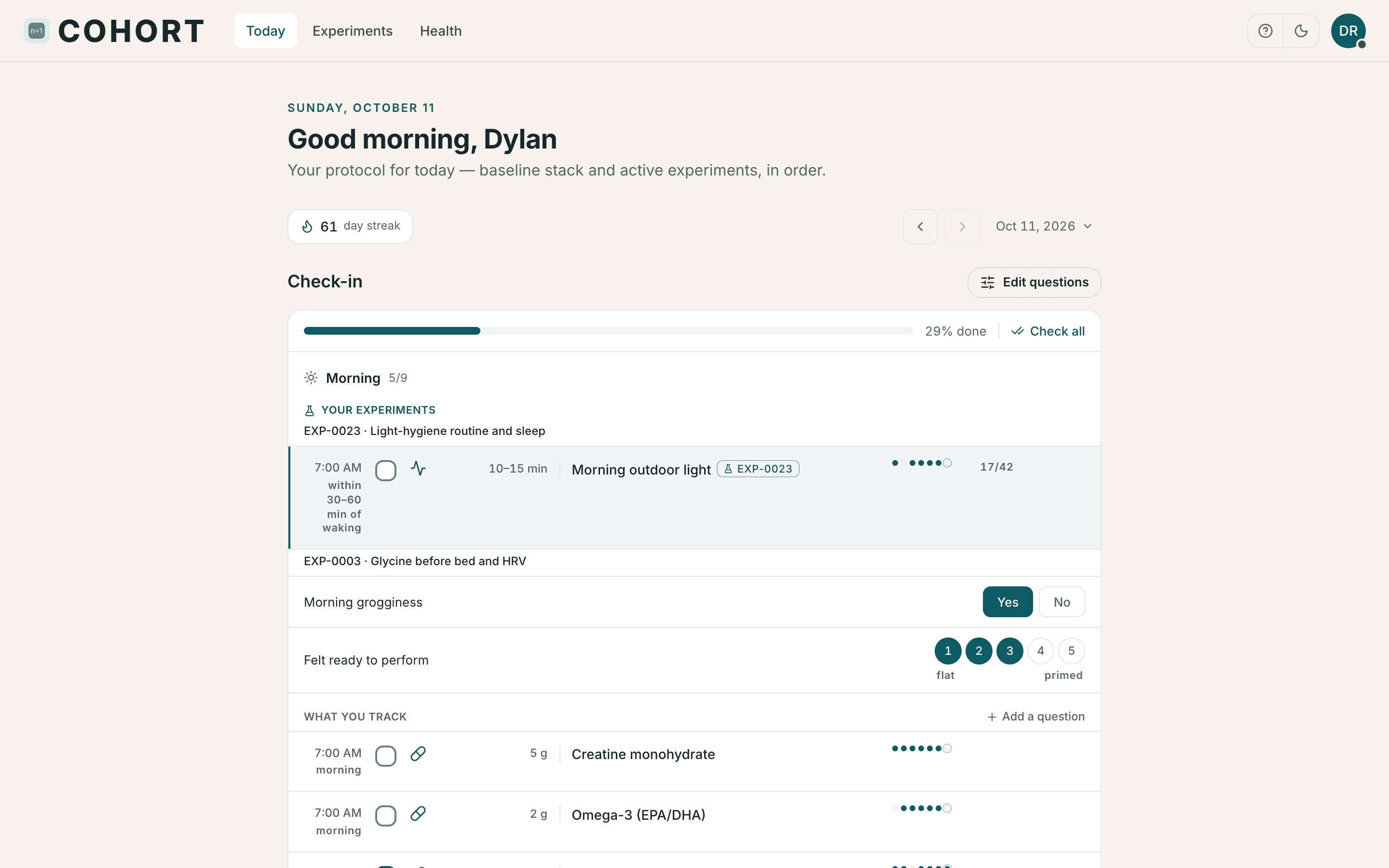Click the Cohort n=1 logo icon
Screen dimensions: 1389x868
pos(36,31)
